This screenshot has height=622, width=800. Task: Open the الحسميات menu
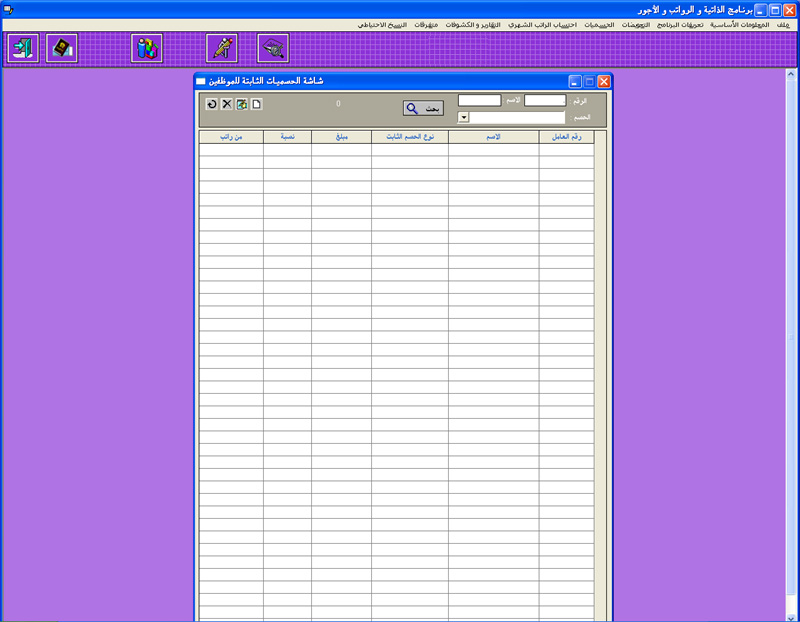[x=597, y=23]
